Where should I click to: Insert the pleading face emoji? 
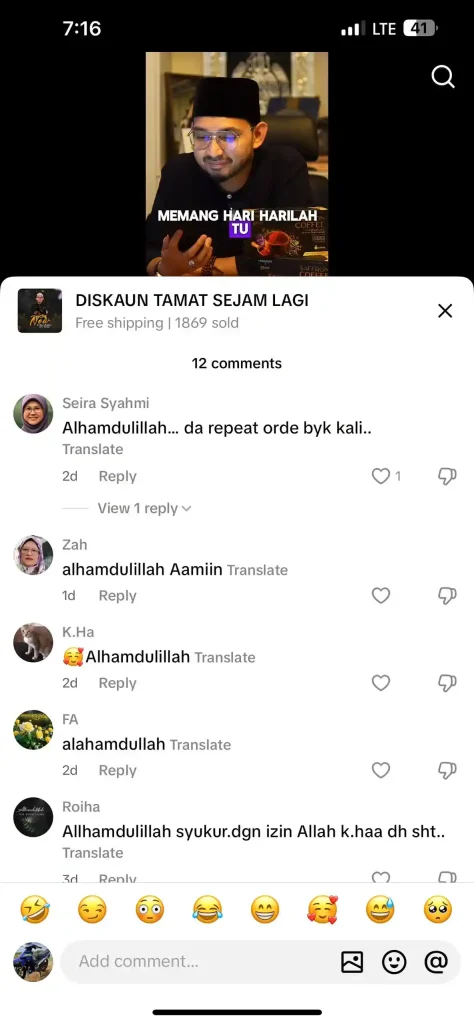pyautogui.click(x=437, y=910)
